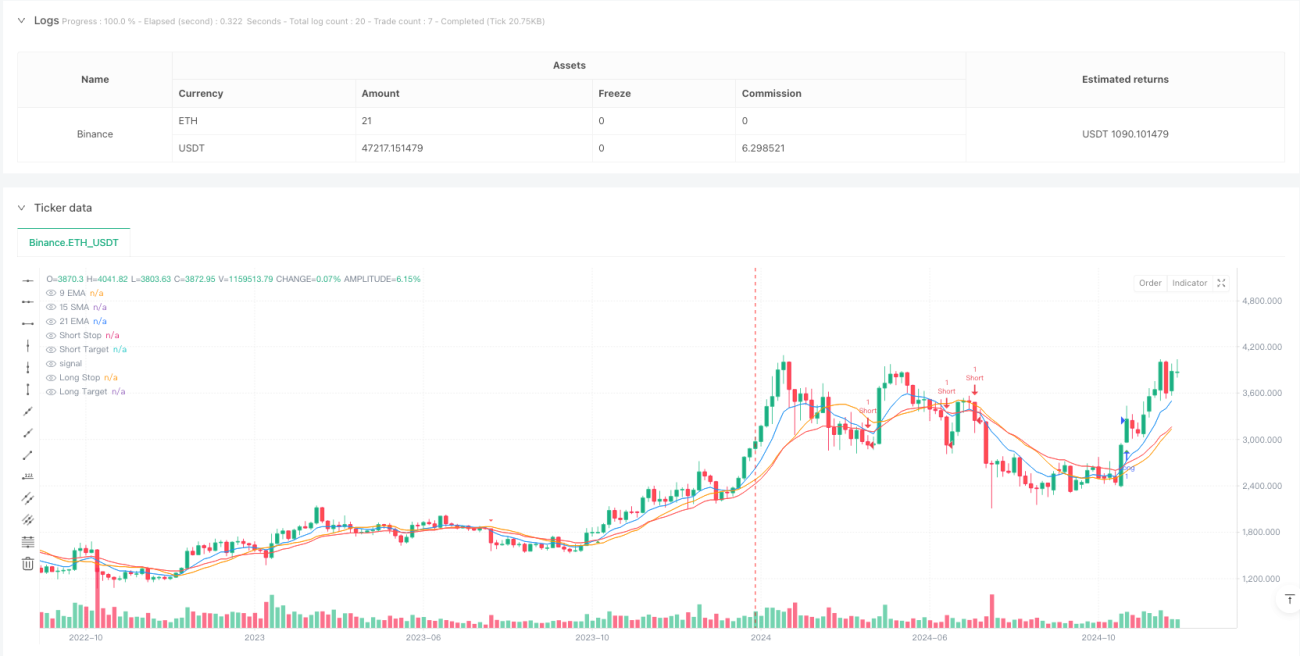Viewport: 1300px width, 656px height.
Task: Delete drawings with the trash icon
Action: [28, 564]
